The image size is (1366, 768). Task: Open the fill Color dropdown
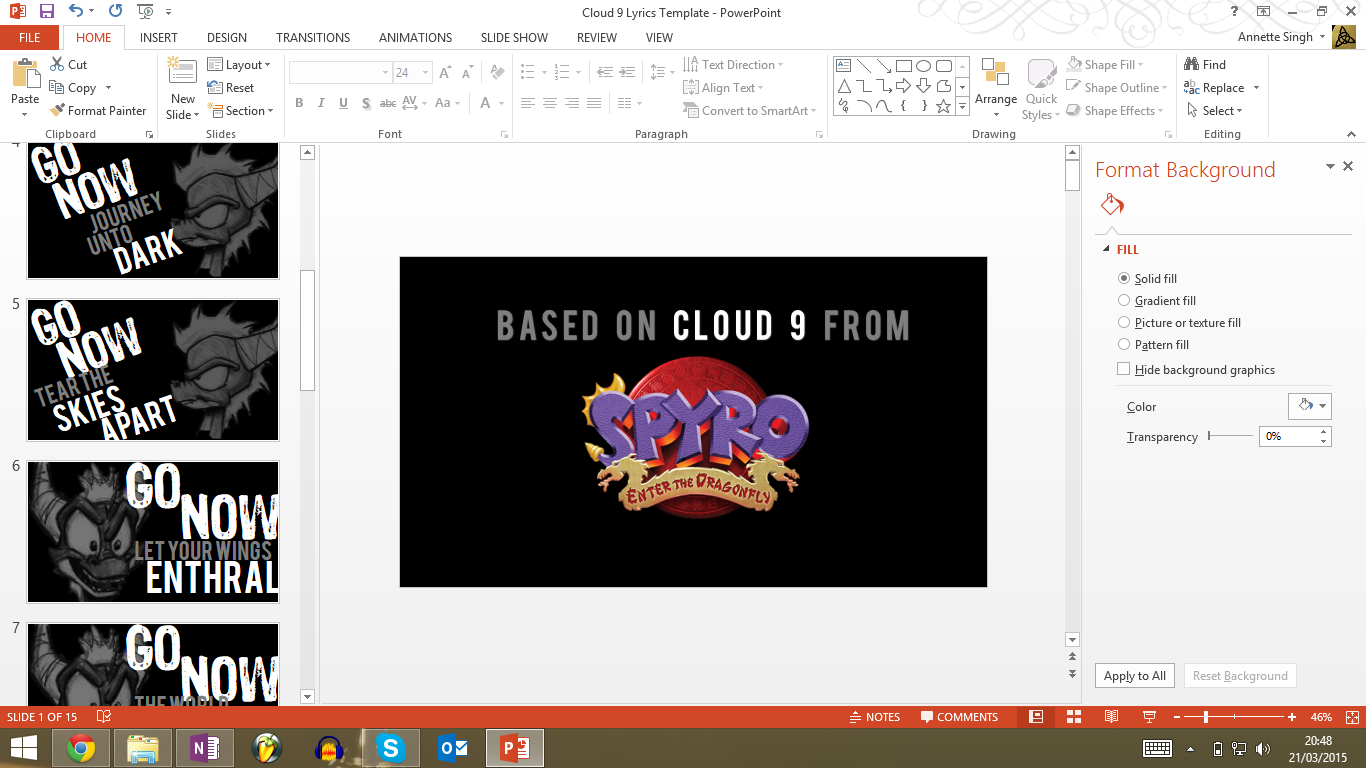pos(1310,406)
